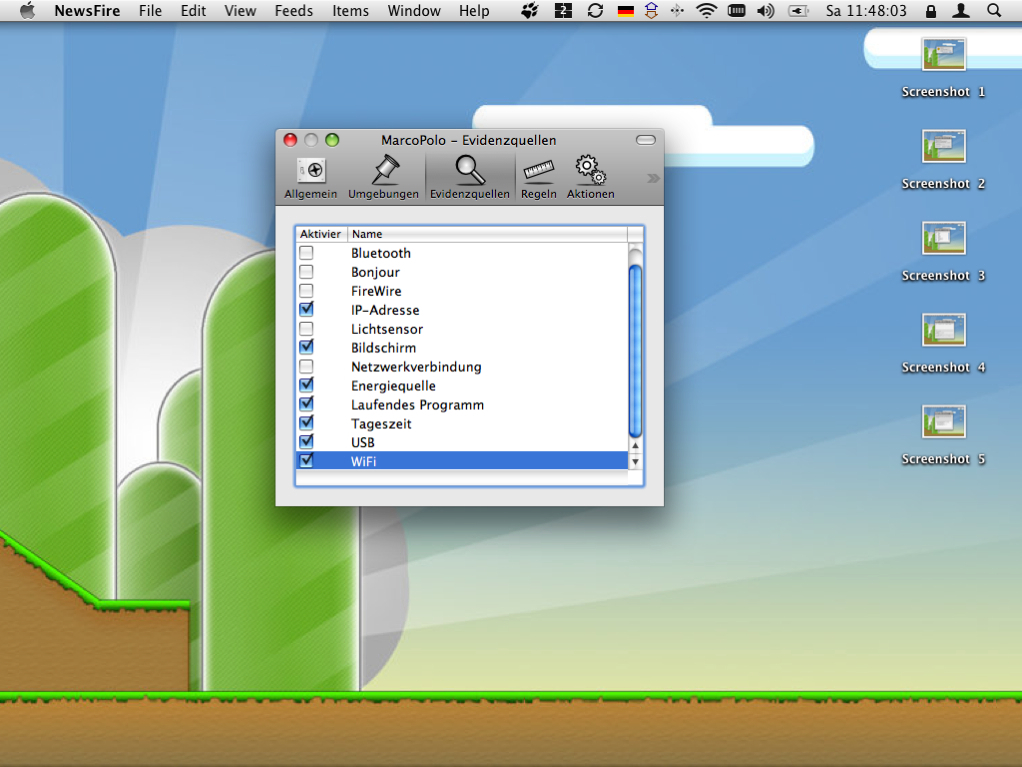Open the File menu
Screen dimensions: 1022x767
151,10
